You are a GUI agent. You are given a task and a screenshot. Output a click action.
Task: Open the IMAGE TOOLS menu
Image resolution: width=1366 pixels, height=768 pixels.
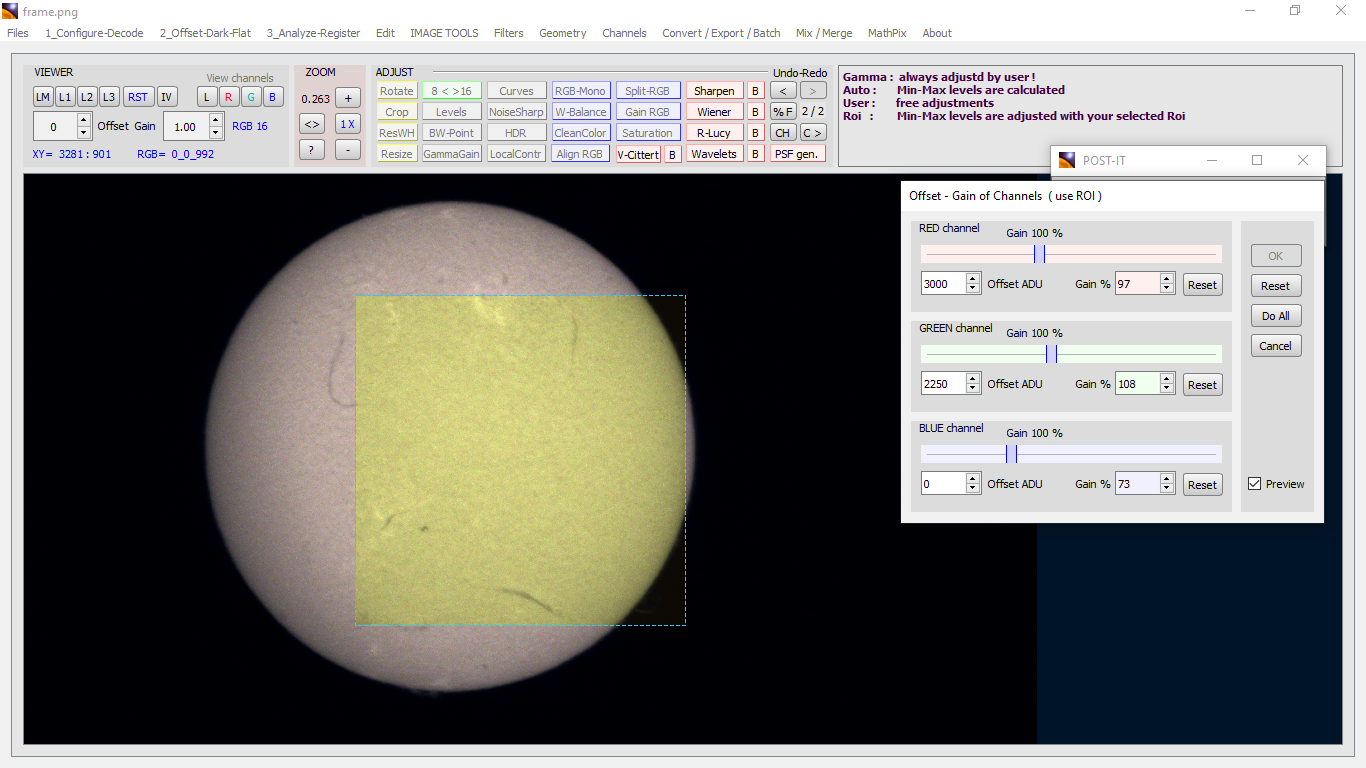444,33
